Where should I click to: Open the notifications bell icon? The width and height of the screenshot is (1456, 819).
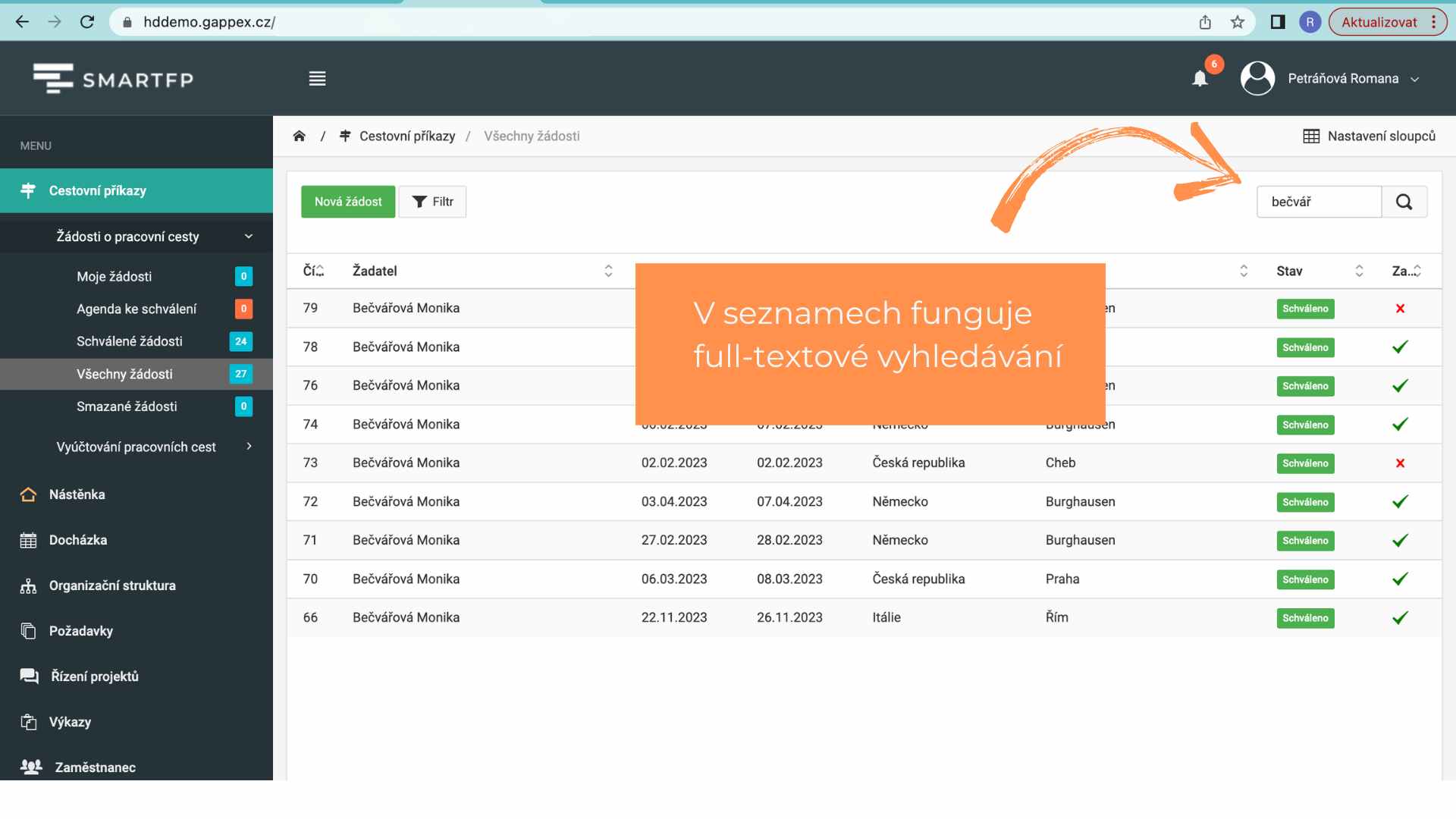click(1200, 79)
